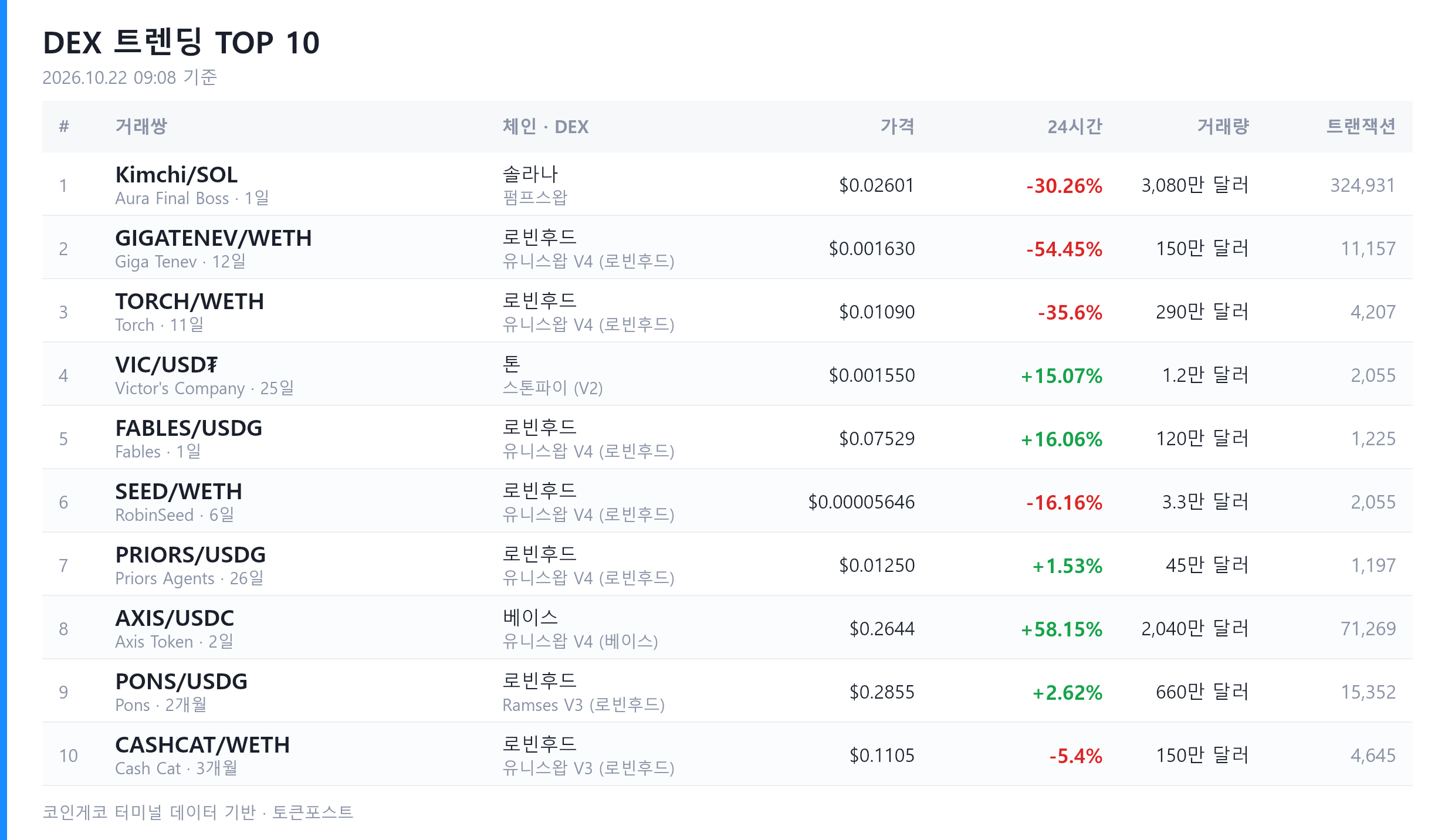This screenshot has height=840, width=1455.
Task: Click the 체인 · DEX column header
Action: [545, 126]
